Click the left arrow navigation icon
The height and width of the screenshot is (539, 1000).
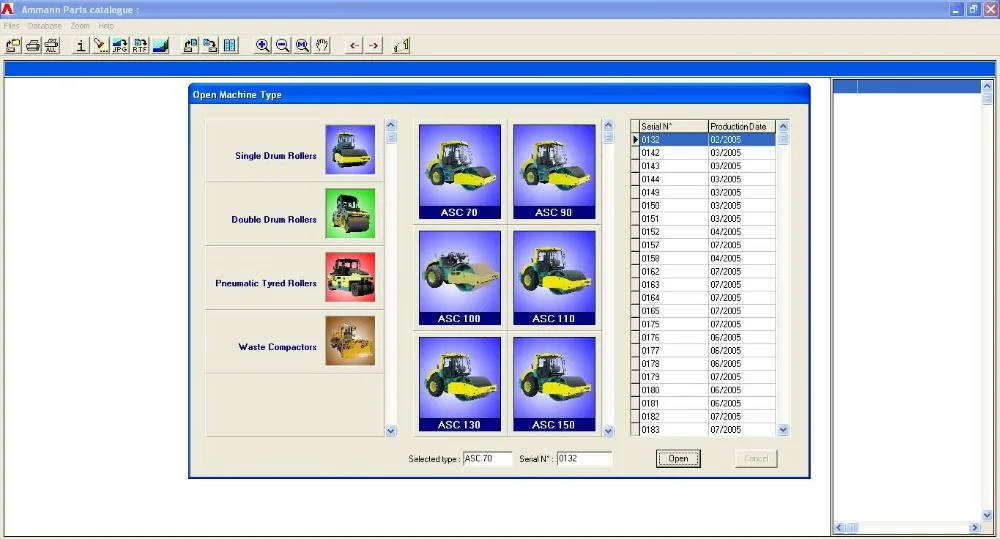coord(354,45)
